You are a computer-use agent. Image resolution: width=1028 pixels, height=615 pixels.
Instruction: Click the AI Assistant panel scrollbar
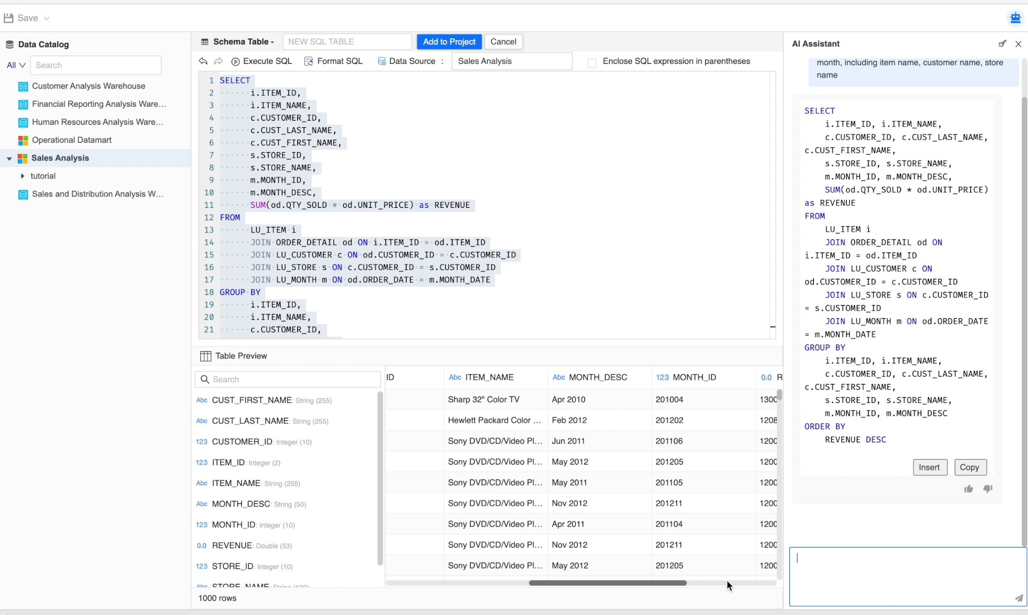click(1024, 321)
